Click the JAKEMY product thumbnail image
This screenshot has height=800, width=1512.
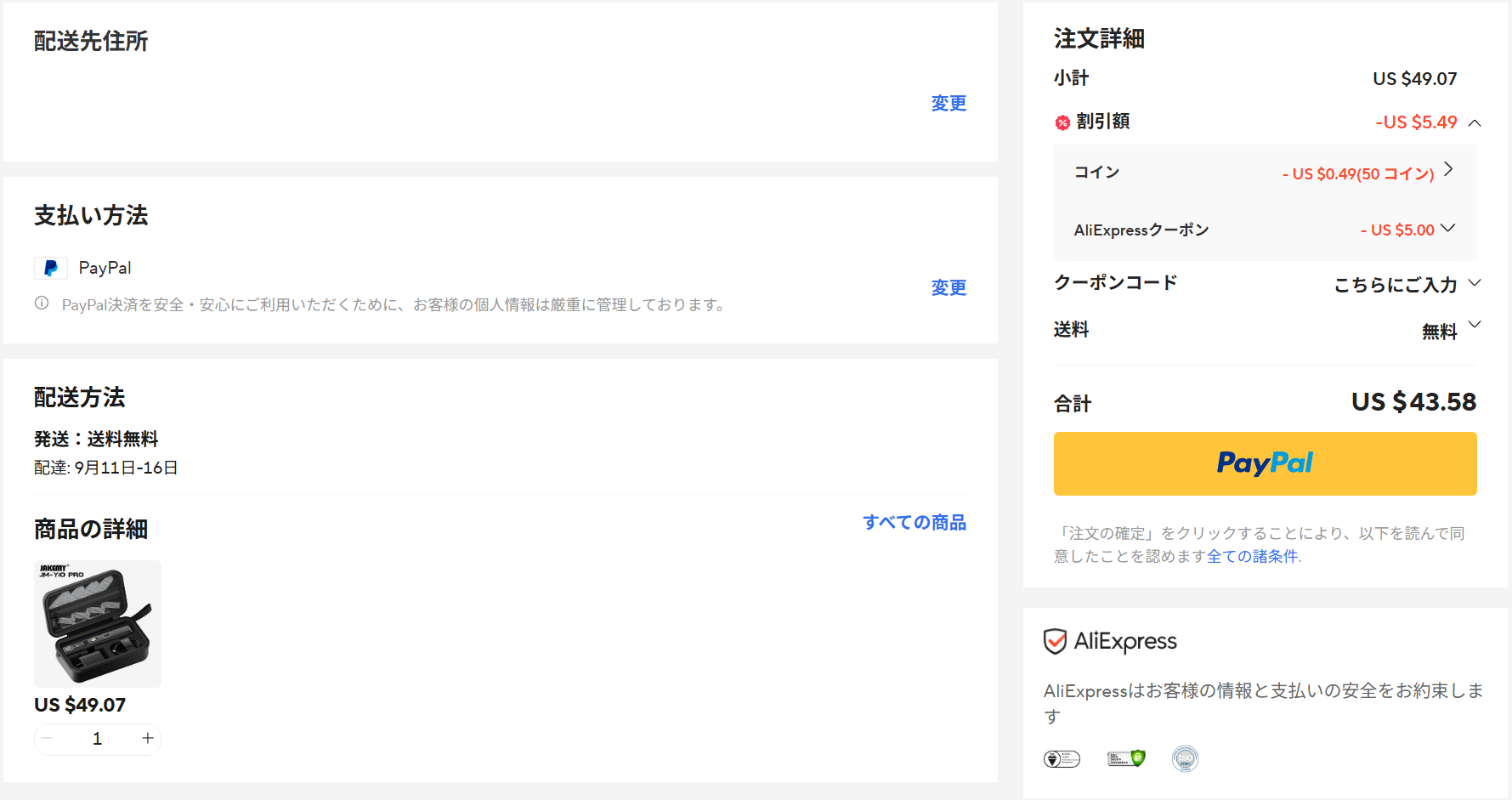click(x=98, y=624)
